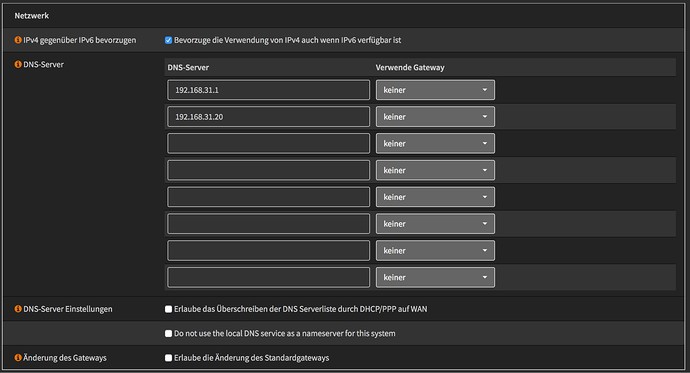
Task: Open help icon next to DNS-Server label
Action: pyautogui.click(x=18, y=64)
